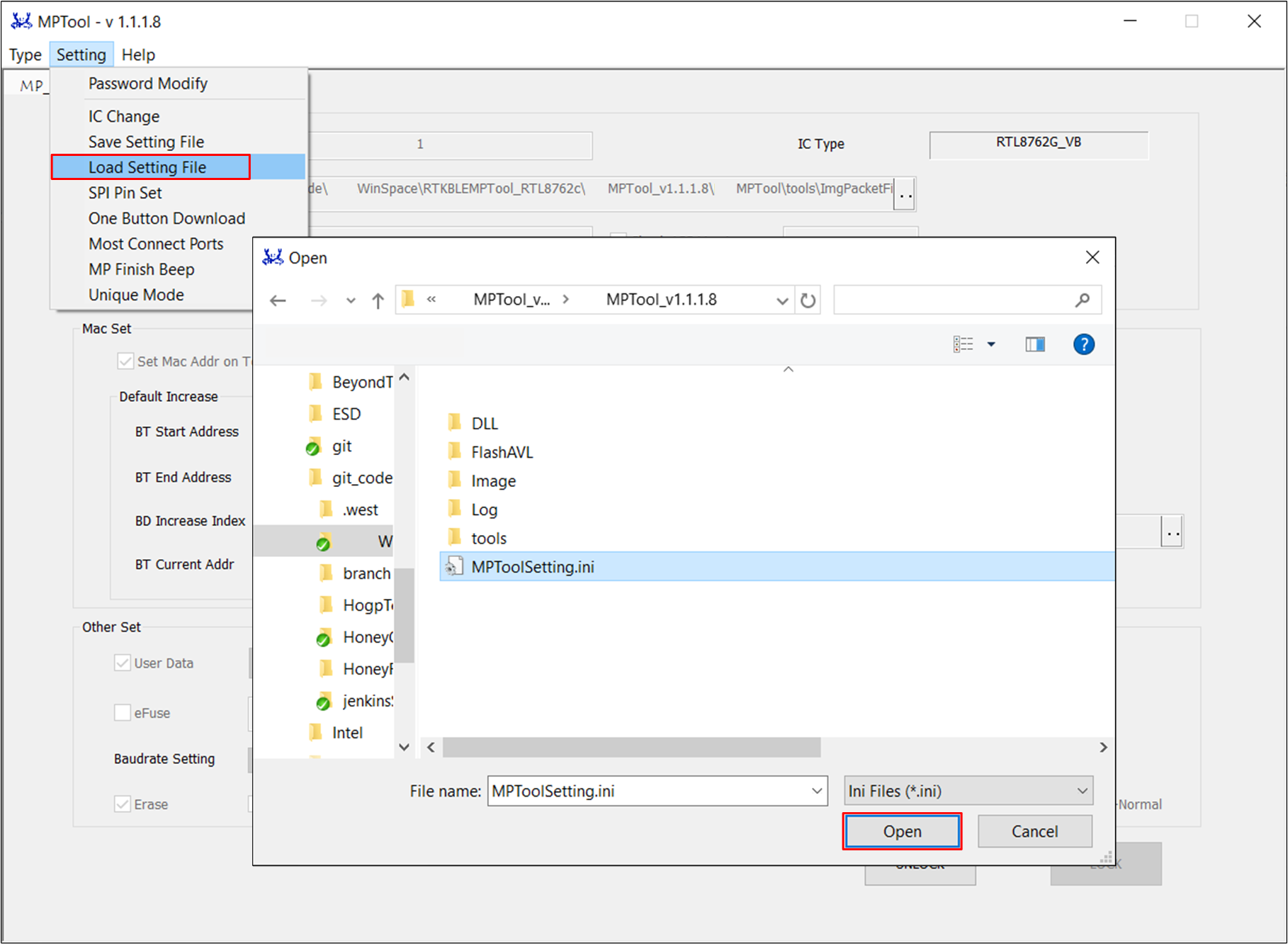Enable the eFuse checkbox

(123, 713)
